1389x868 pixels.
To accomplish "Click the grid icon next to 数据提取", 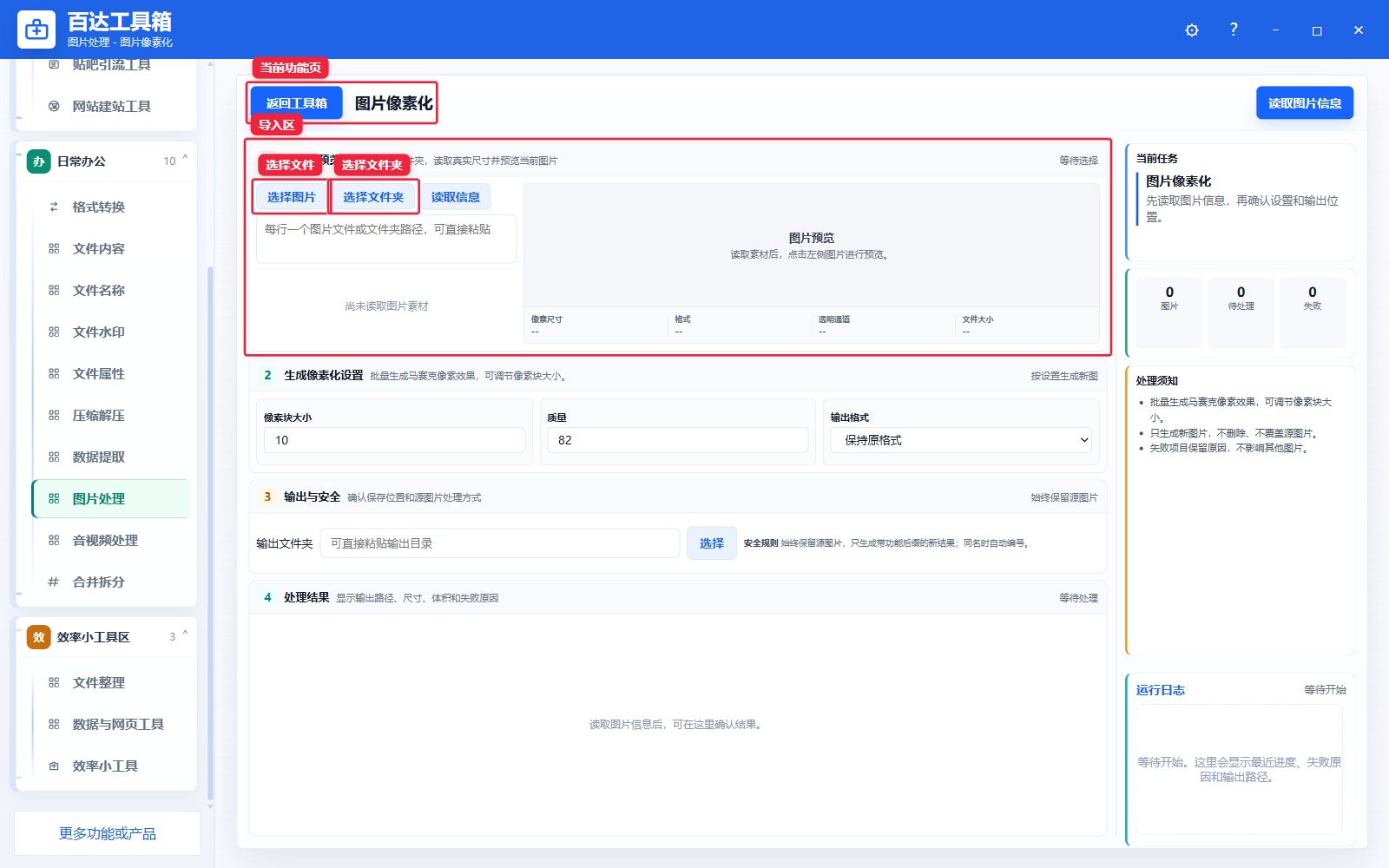I will tap(54, 457).
